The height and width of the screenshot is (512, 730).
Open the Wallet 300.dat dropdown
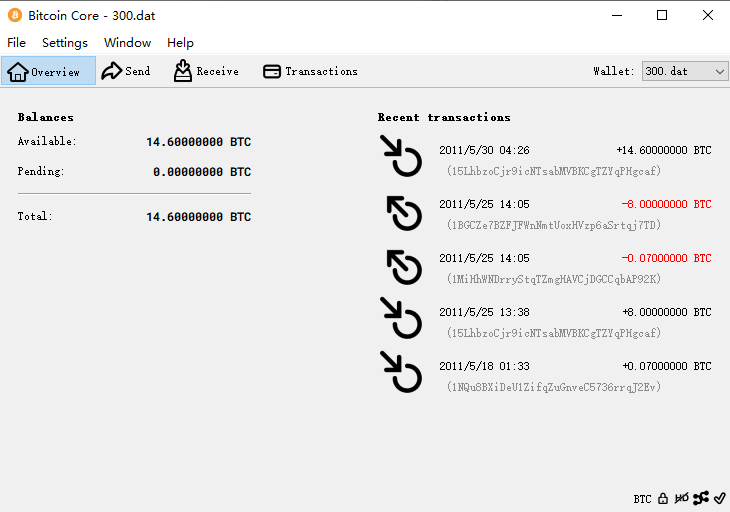pyautogui.click(x=685, y=71)
